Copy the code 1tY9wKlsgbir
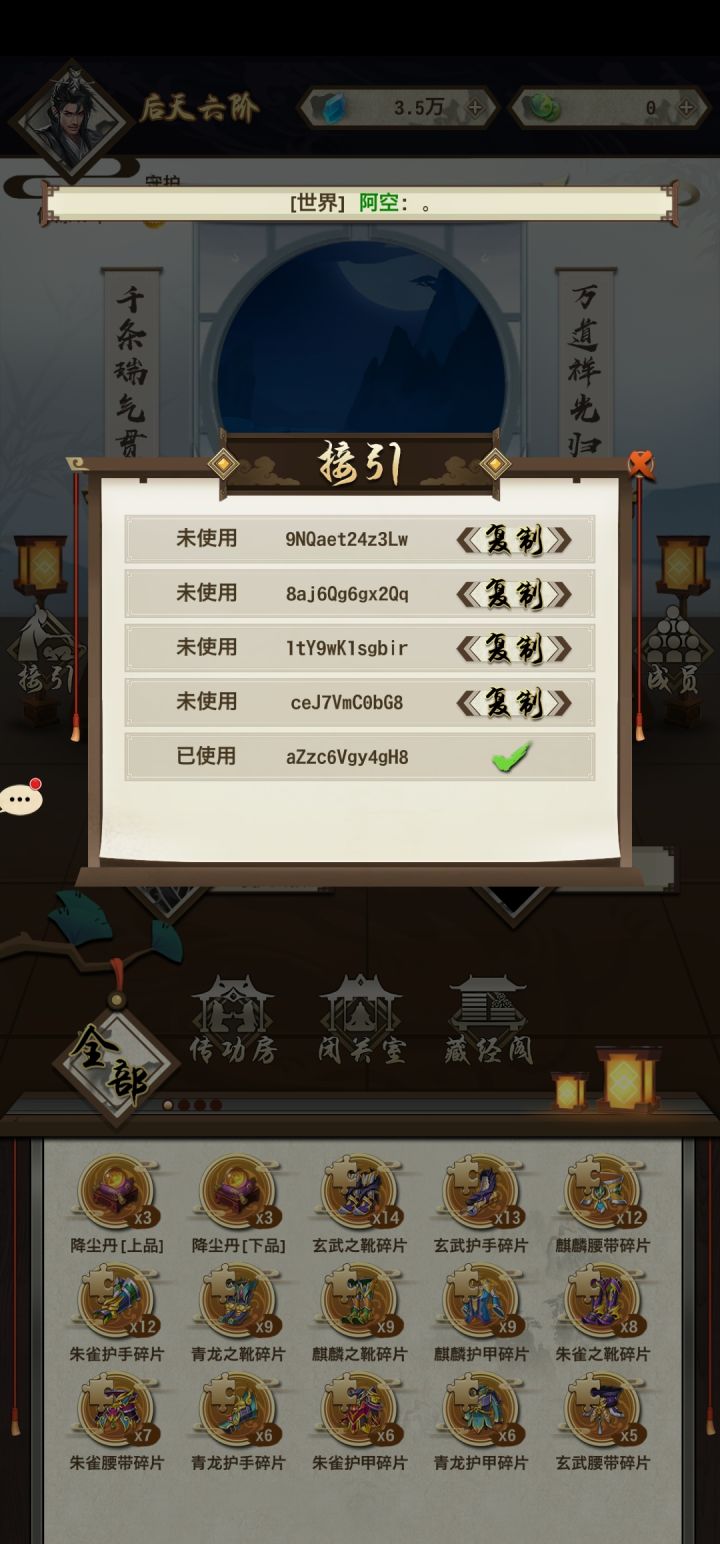This screenshot has width=720, height=1544. tap(514, 648)
